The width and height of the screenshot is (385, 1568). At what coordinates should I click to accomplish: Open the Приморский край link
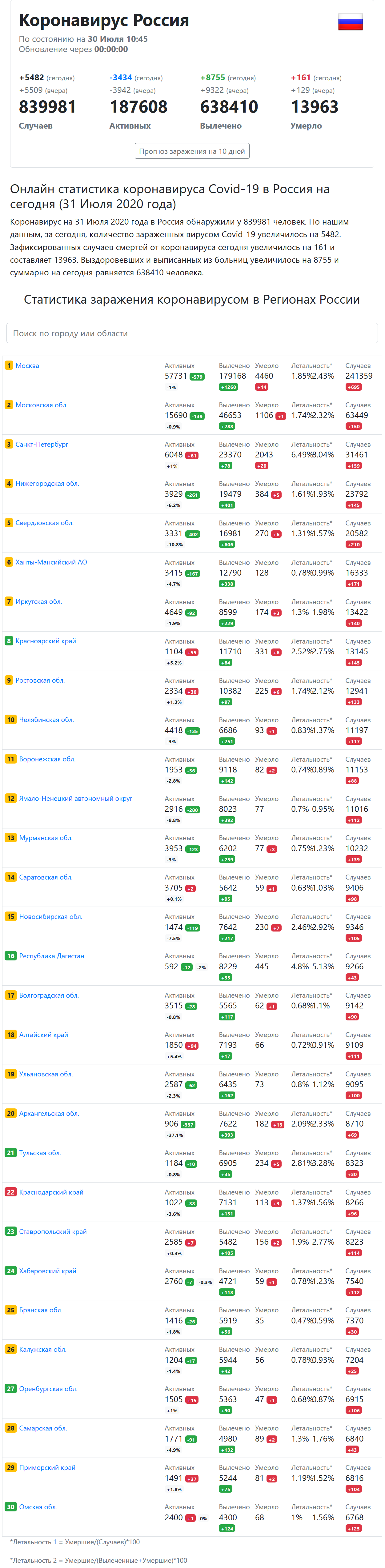(x=47, y=1468)
